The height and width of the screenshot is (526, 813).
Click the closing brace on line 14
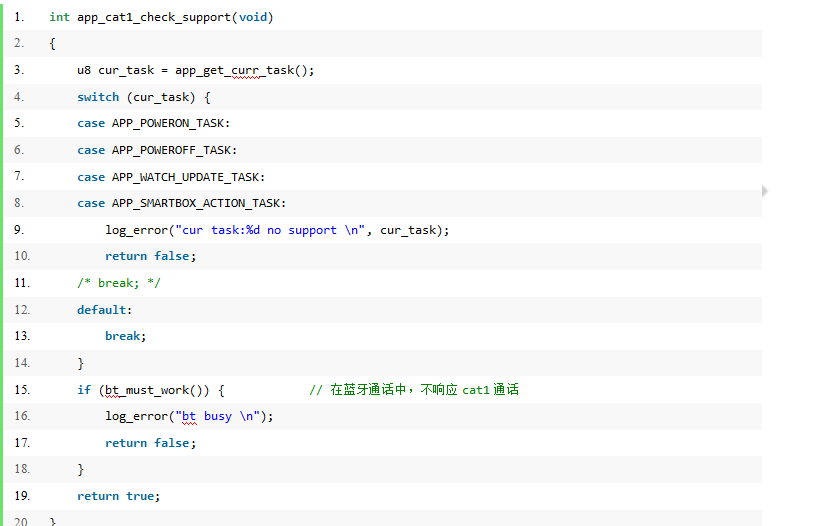coord(80,363)
